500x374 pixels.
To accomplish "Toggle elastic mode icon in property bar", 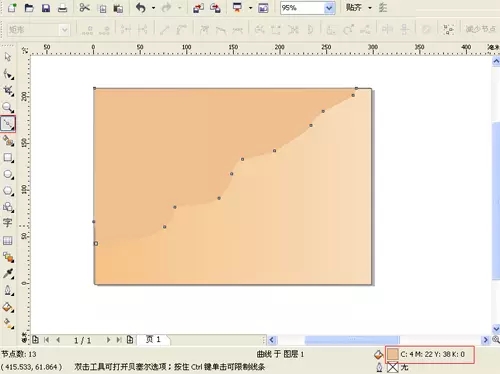I will (426, 30).
